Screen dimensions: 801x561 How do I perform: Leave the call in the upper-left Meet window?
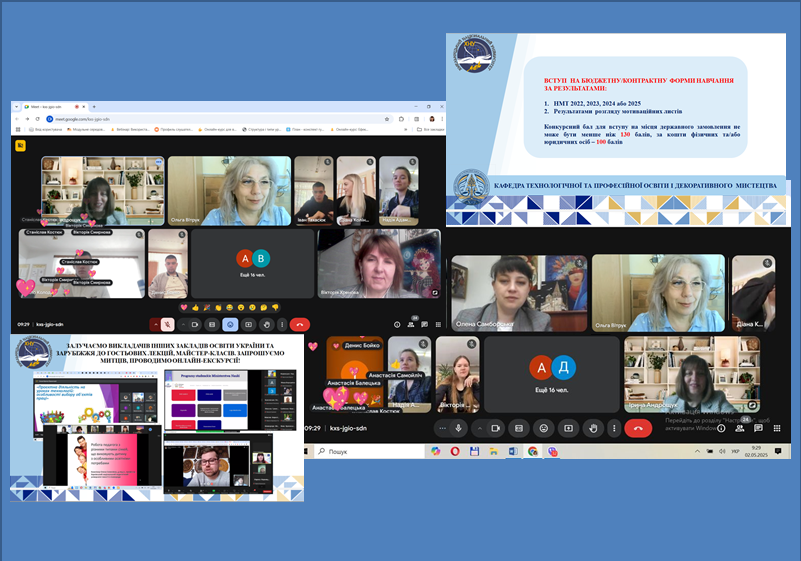coord(300,324)
